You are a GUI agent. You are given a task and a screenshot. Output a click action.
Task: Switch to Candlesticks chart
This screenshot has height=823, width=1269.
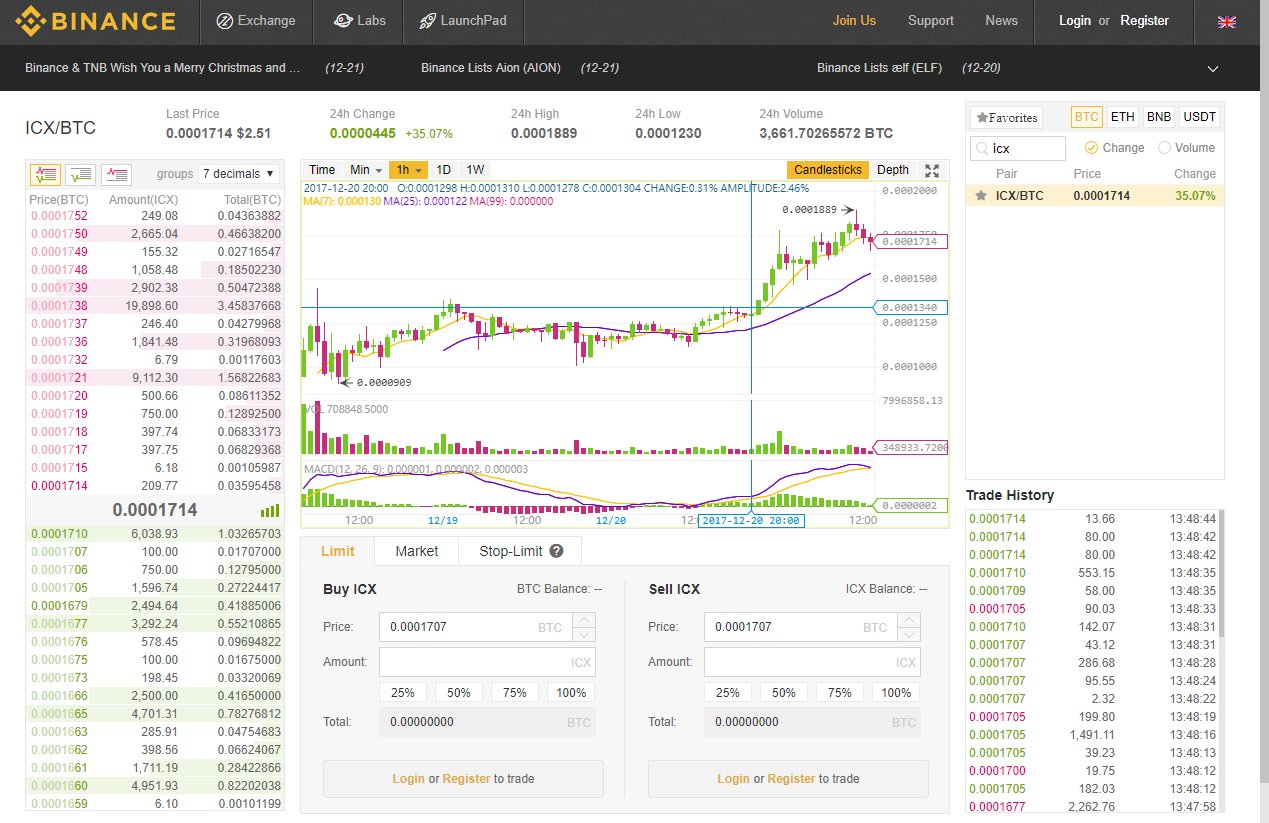828,170
